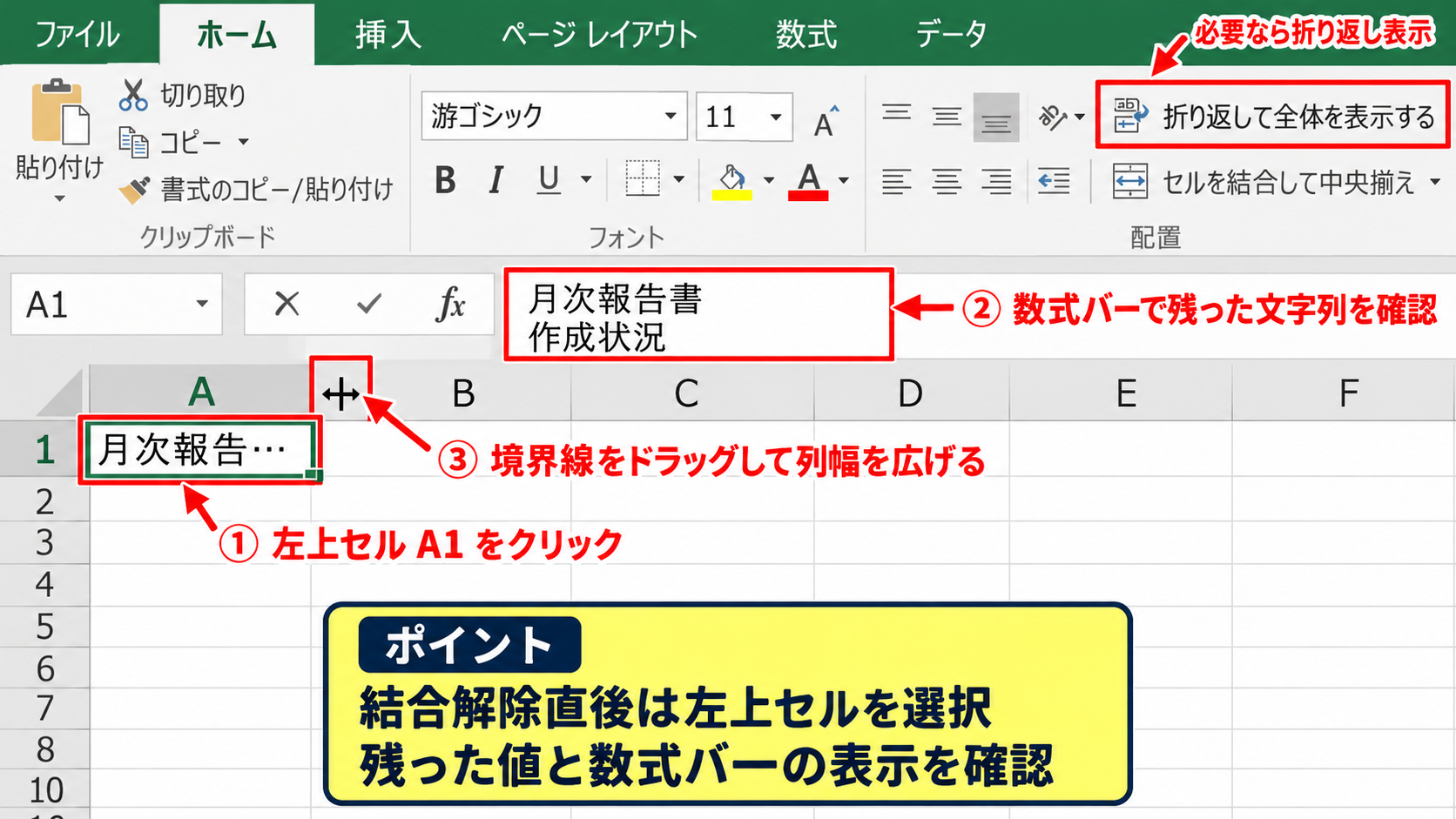Click the Format Painter brush icon
This screenshot has width=1456, height=819.
click(134, 189)
